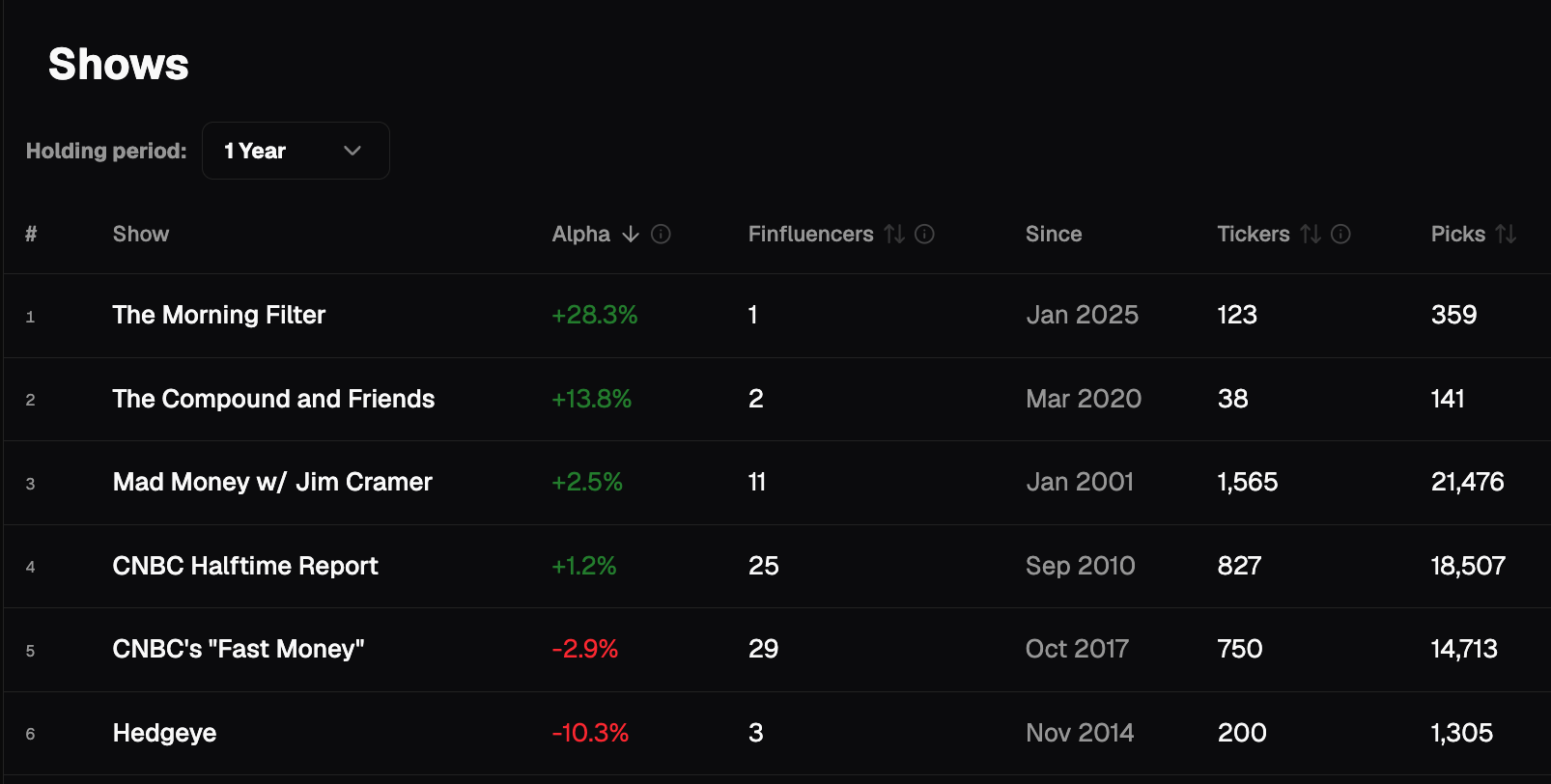Open the Holding period 1 Year dropdown

pyautogui.click(x=296, y=151)
